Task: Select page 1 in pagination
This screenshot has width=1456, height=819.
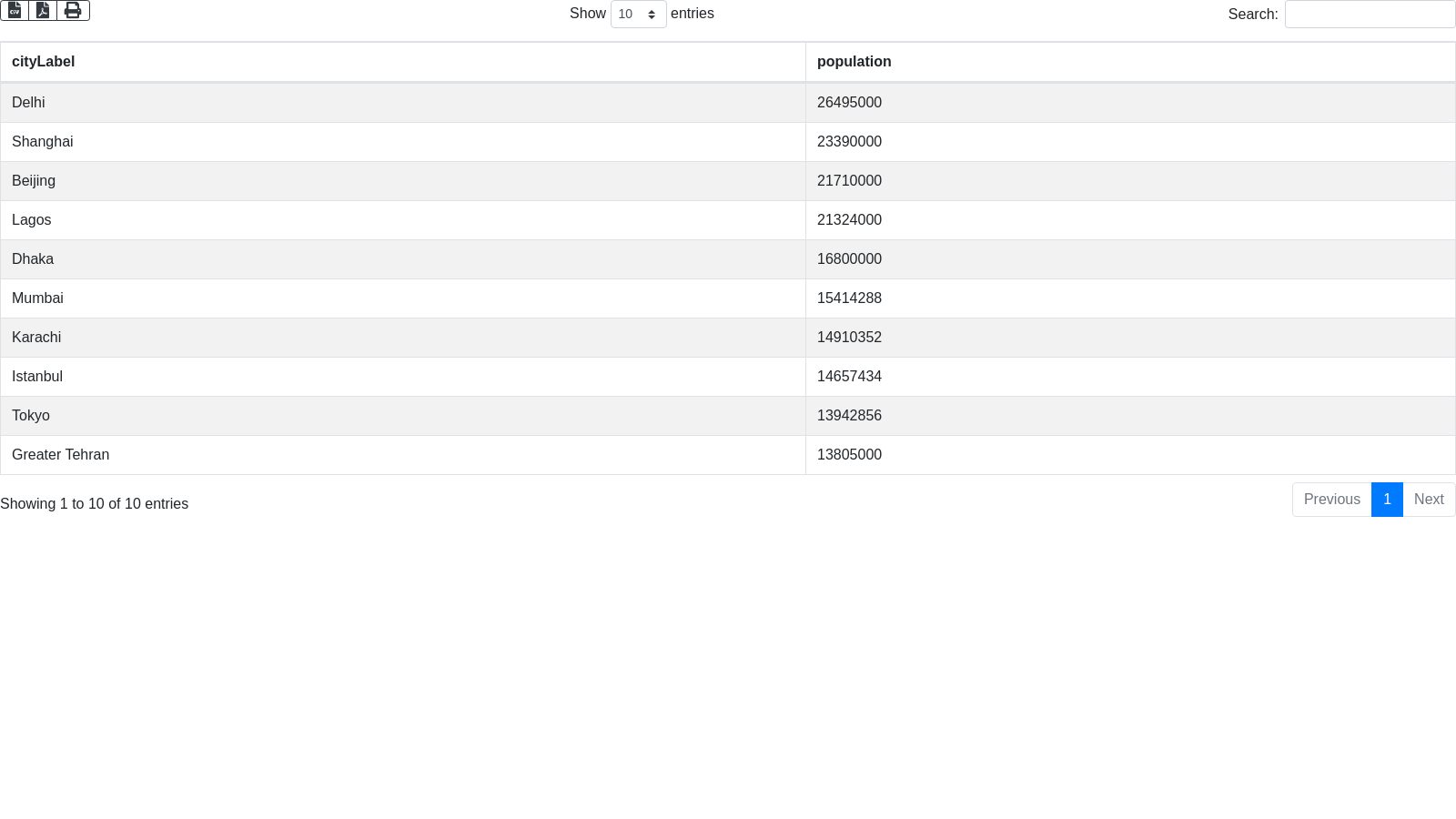Action: click(1387, 500)
